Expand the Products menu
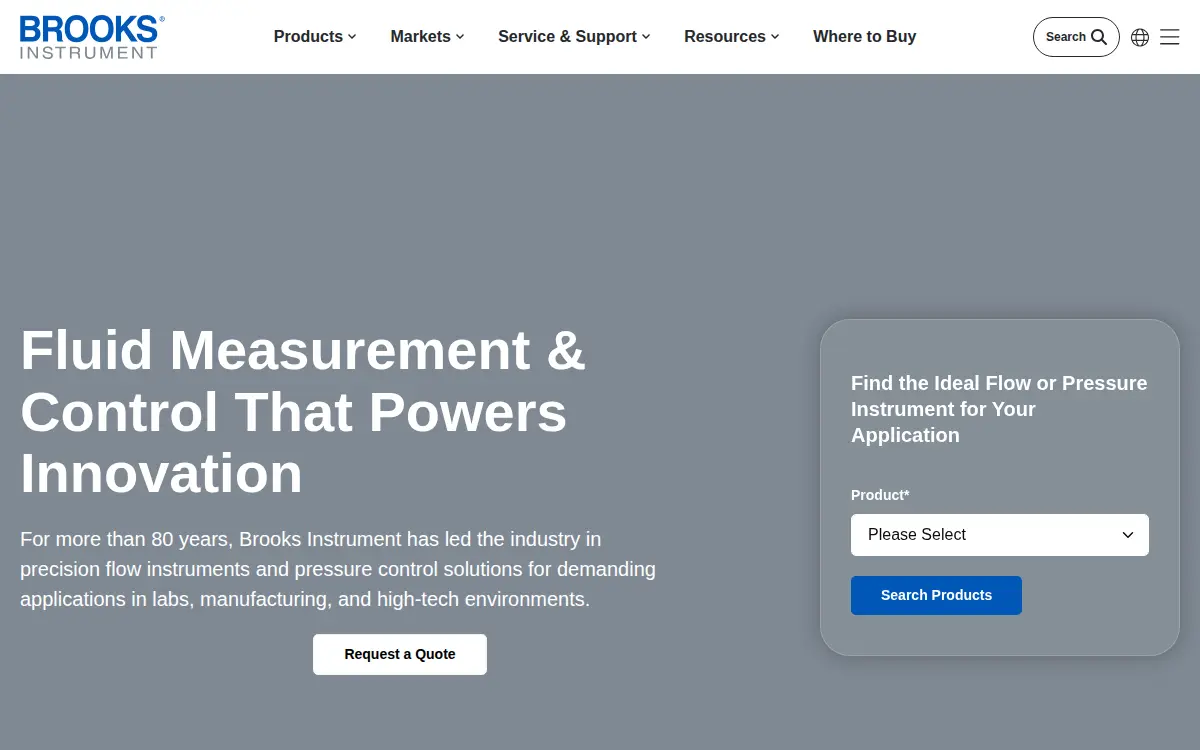Image resolution: width=1200 pixels, height=750 pixels. tap(315, 36)
